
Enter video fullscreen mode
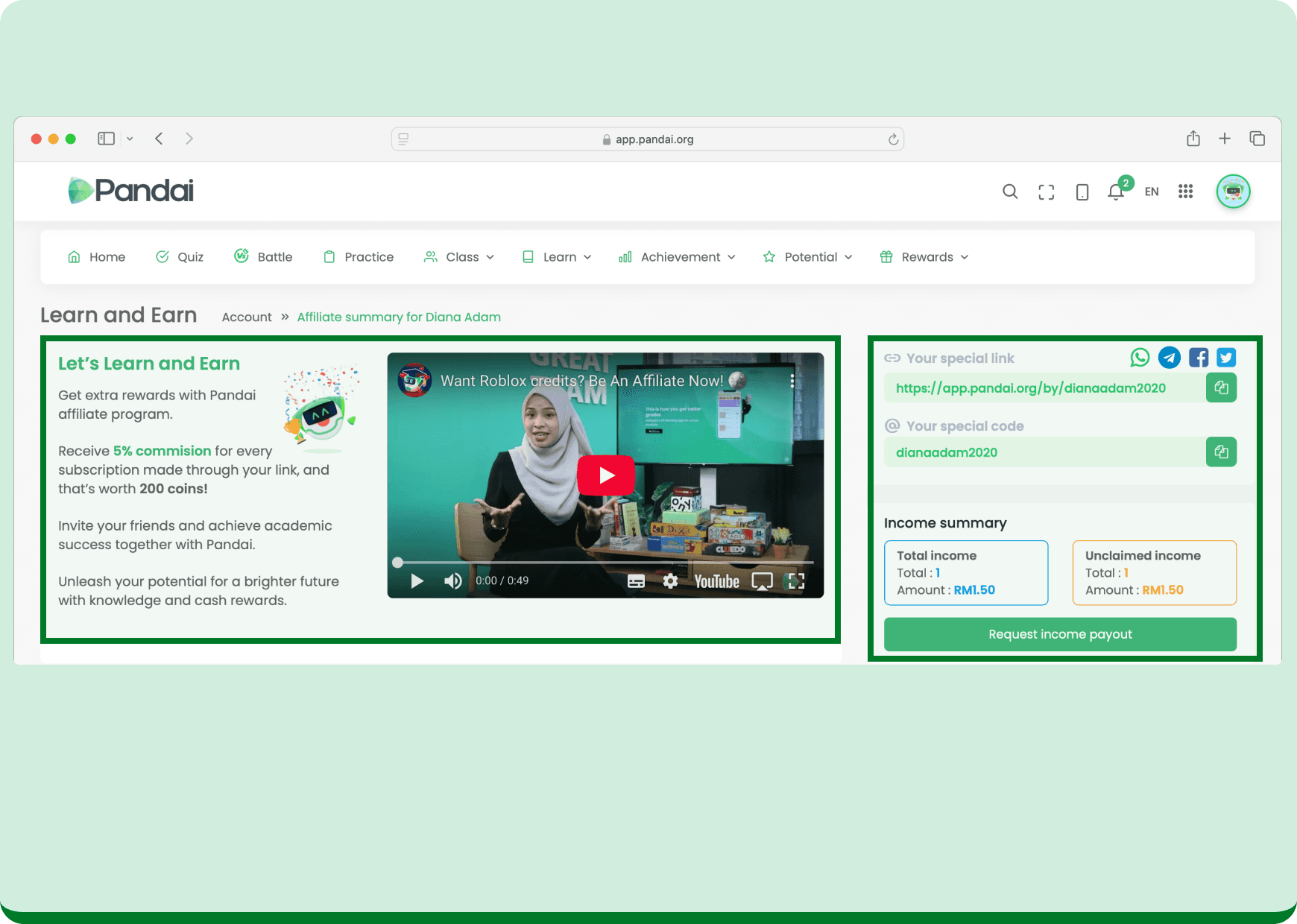(x=797, y=581)
